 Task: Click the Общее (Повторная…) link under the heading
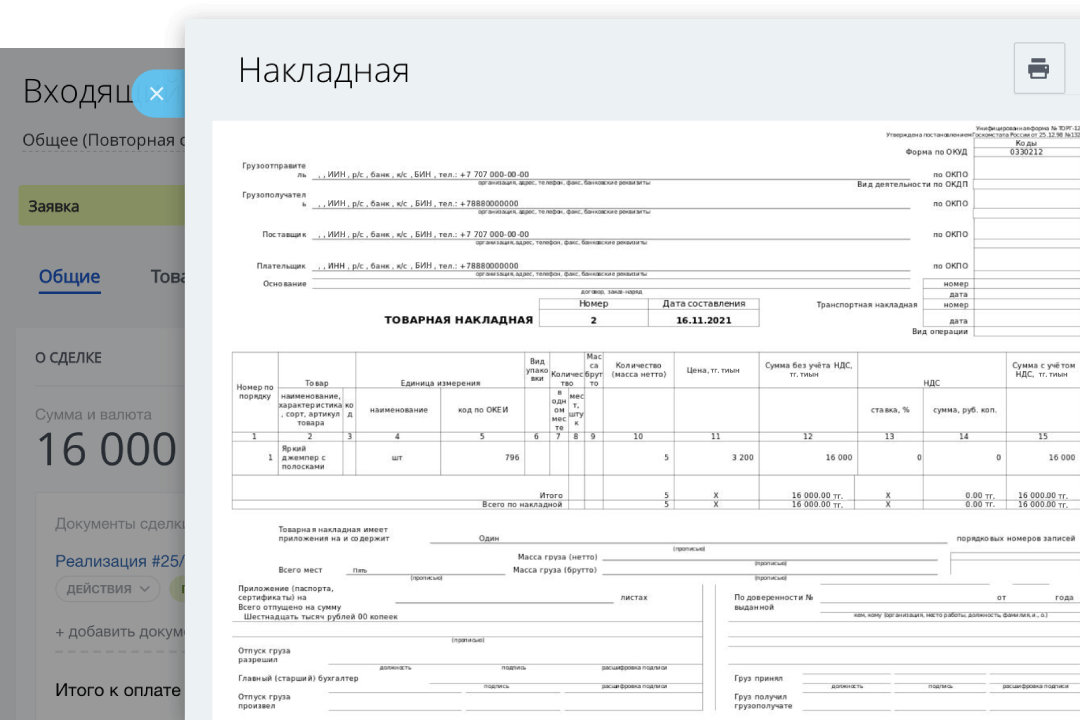tap(103, 140)
